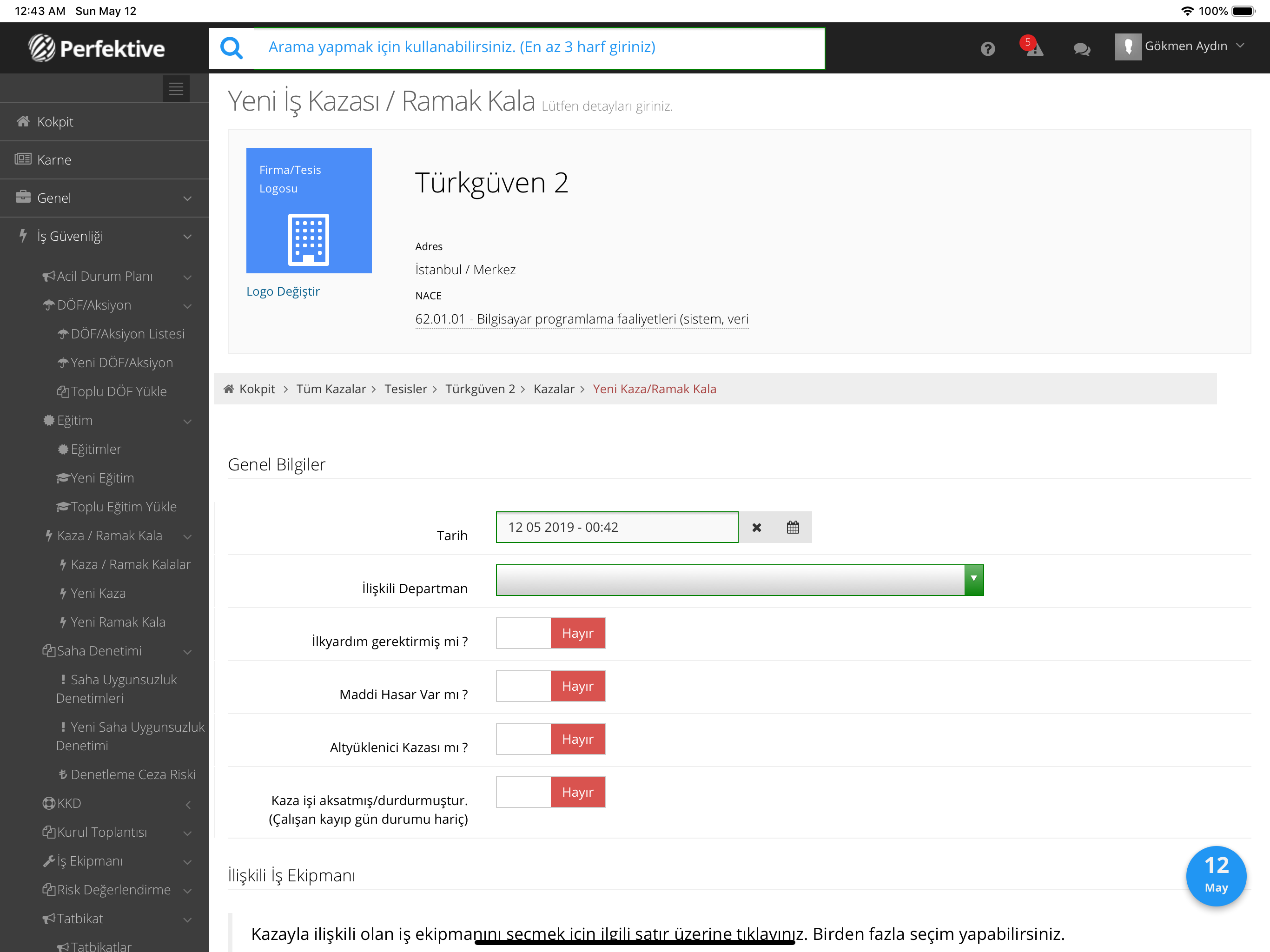Click the Logo Değiştir link
This screenshot has height=952, width=1270.
tap(283, 291)
